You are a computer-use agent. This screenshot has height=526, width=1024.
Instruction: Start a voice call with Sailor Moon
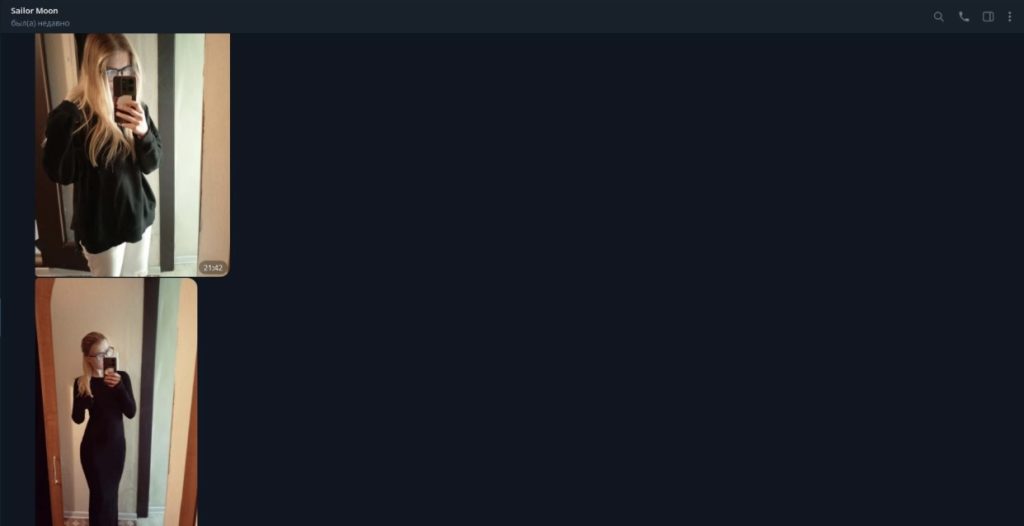tap(963, 17)
